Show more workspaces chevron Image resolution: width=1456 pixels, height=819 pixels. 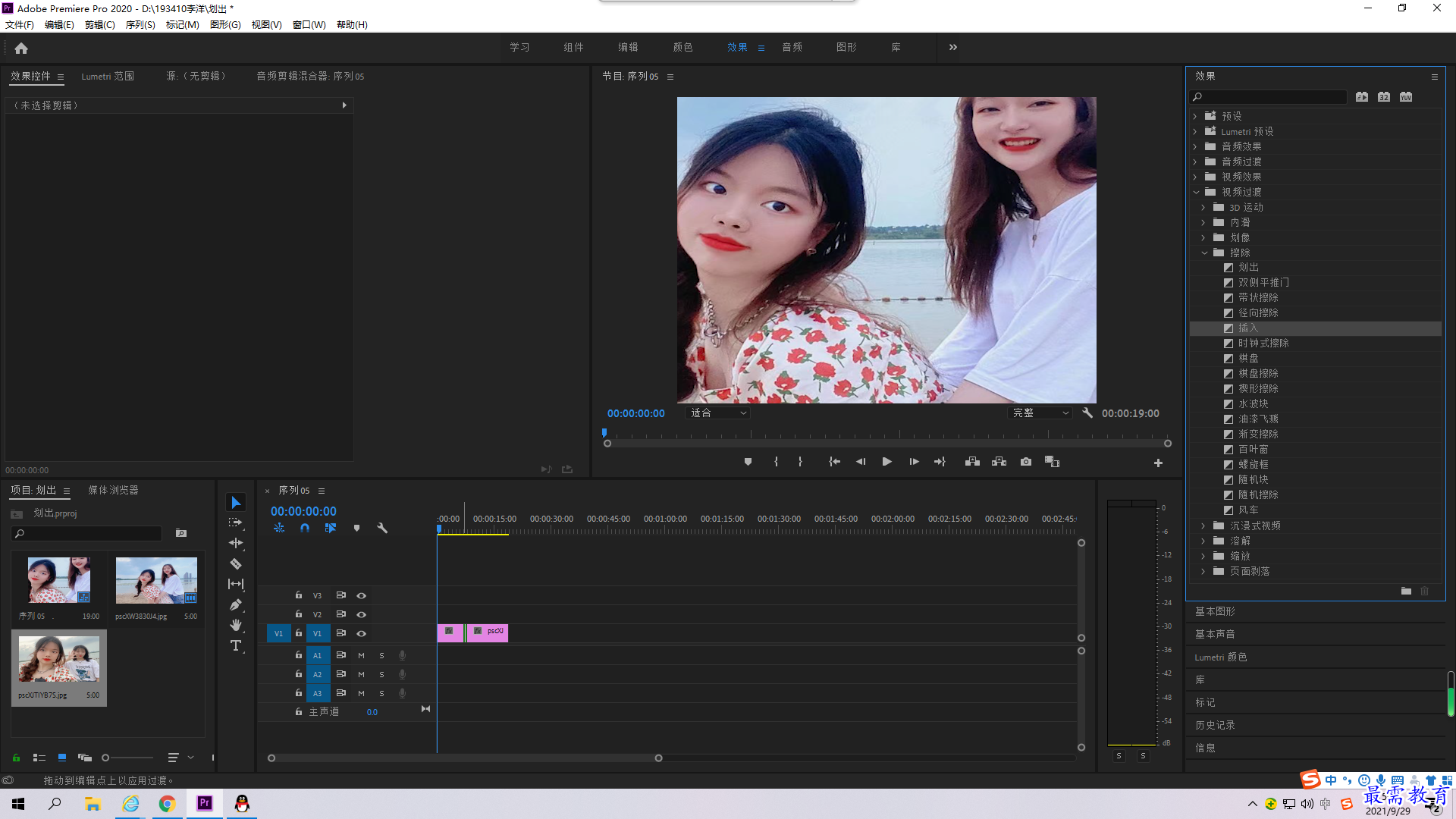(x=953, y=47)
